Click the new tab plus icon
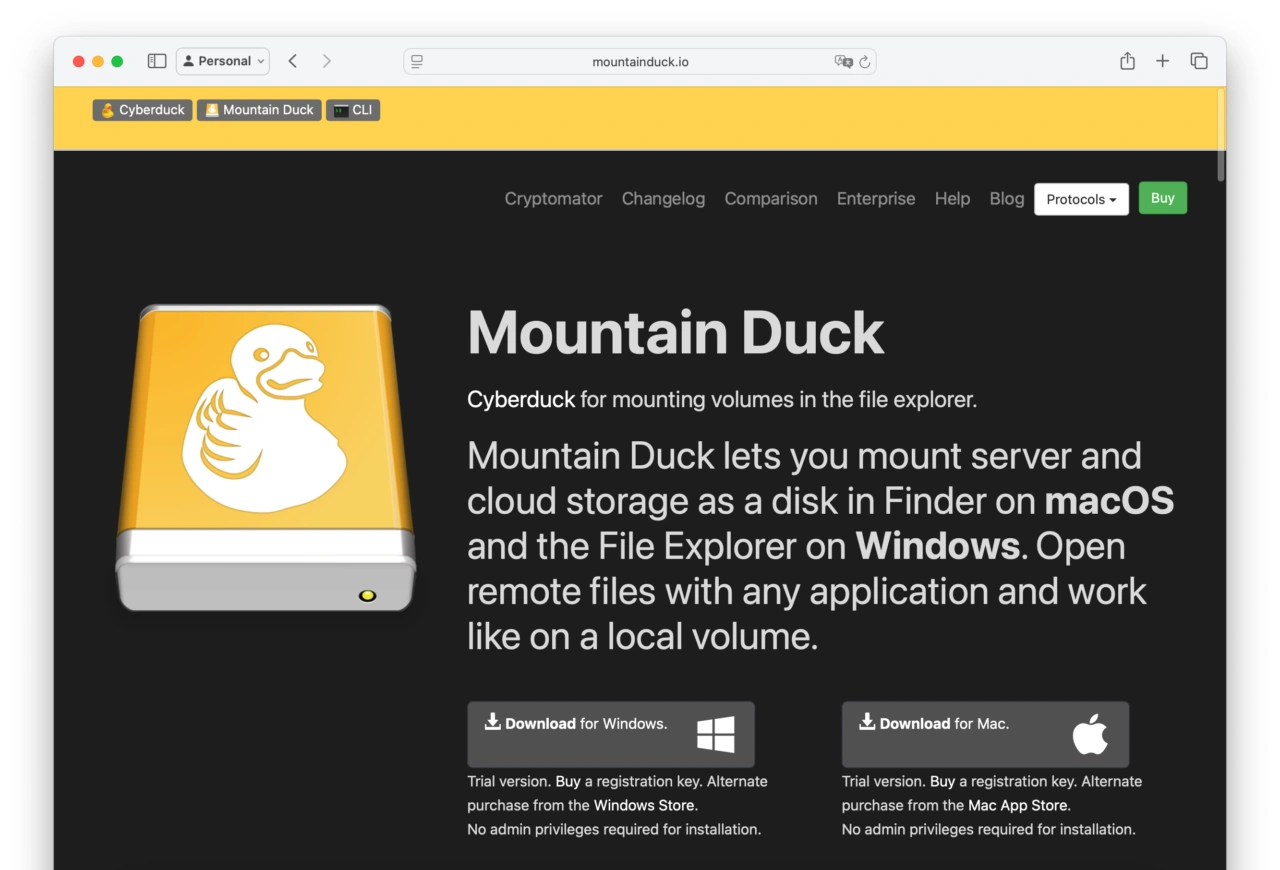This screenshot has width=1280, height=870. (1163, 61)
